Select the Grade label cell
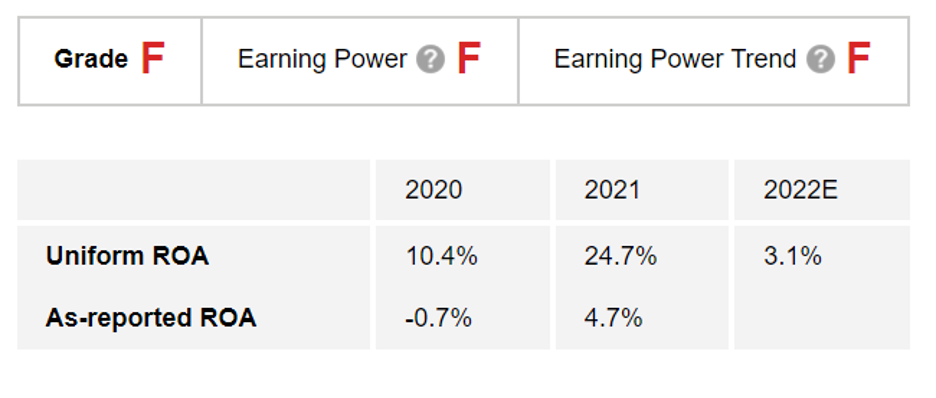The width and height of the screenshot is (936, 398). point(110,61)
